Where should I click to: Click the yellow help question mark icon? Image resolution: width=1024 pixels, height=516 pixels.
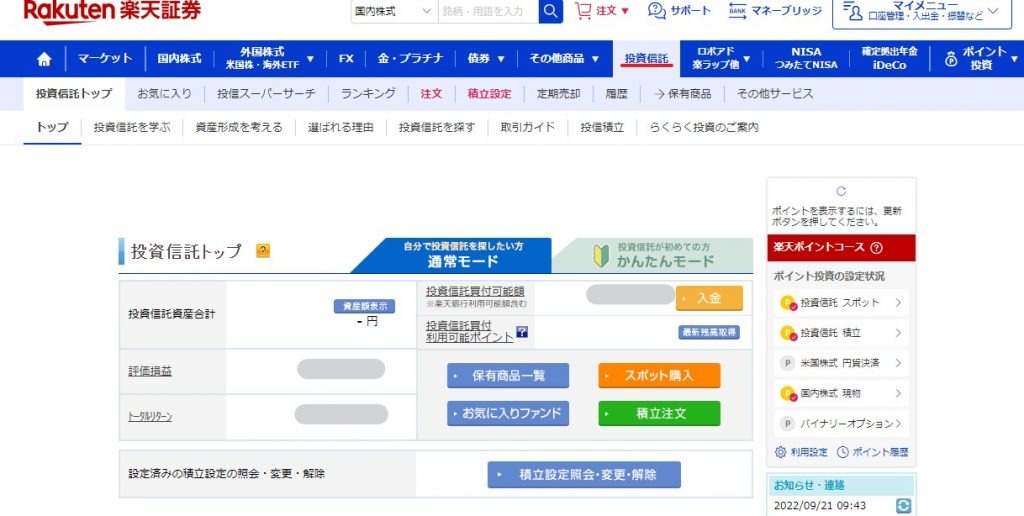point(263,251)
